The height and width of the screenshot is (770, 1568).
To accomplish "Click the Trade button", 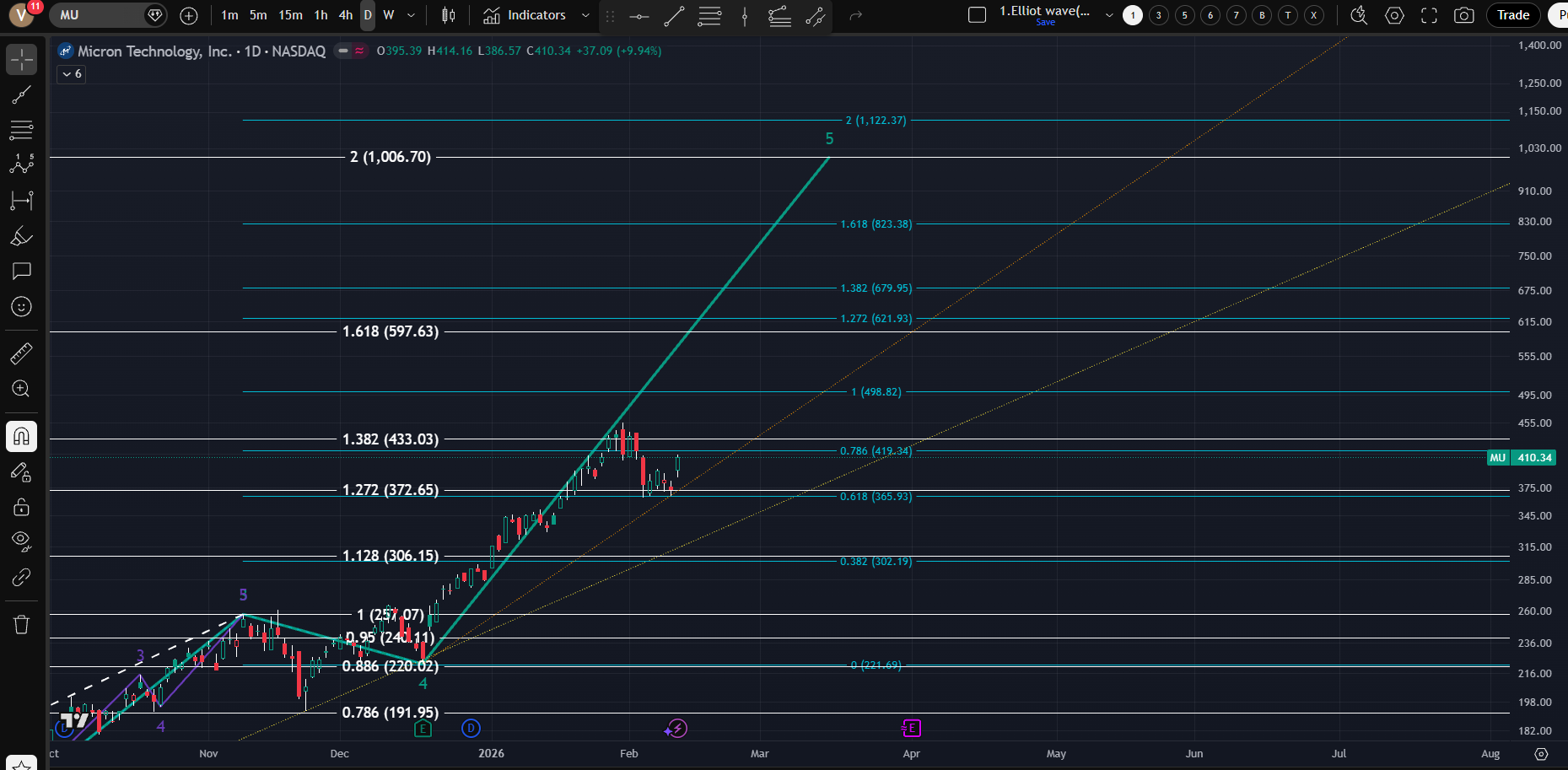I will pos(1512,15).
